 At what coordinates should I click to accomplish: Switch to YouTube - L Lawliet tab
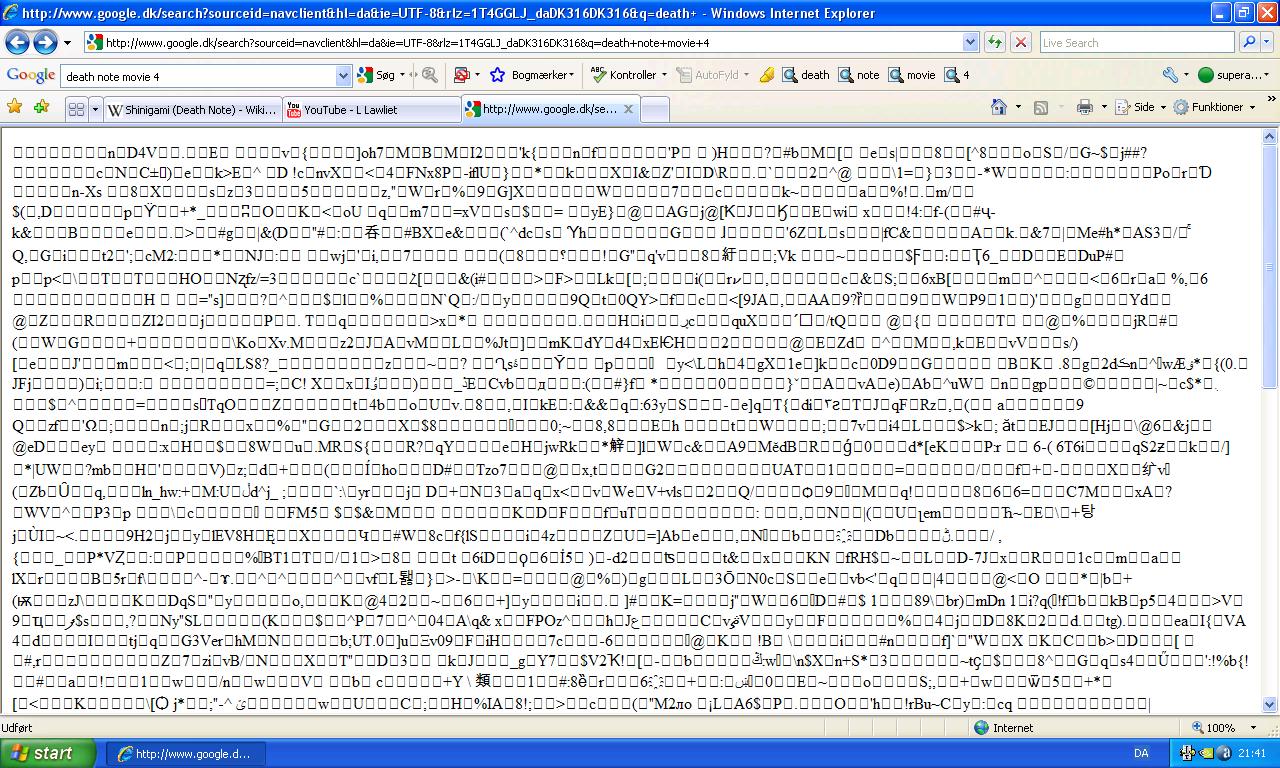tap(372, 109)
